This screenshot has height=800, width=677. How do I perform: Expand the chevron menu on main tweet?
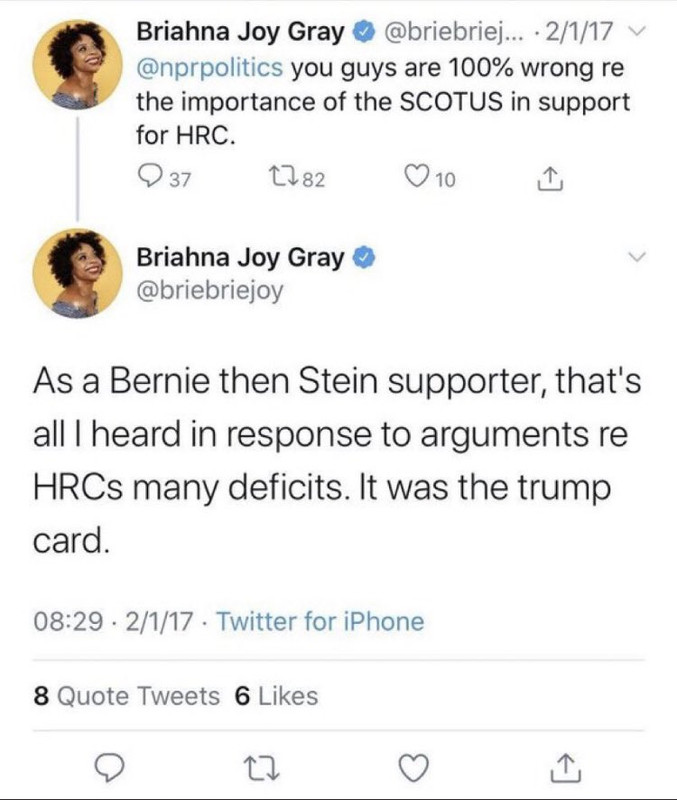click(x=636, y=256)
